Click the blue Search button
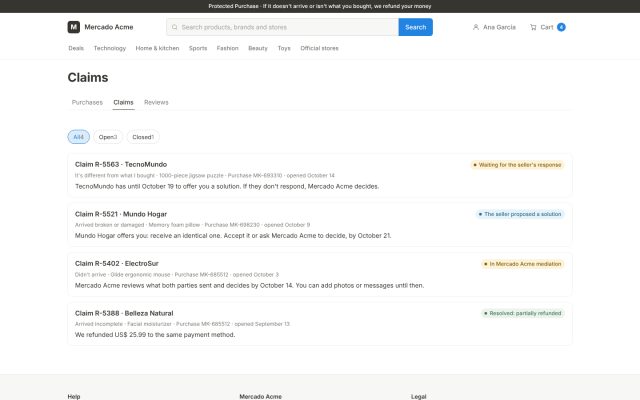The image size is (640, 400). pos(416,27)
